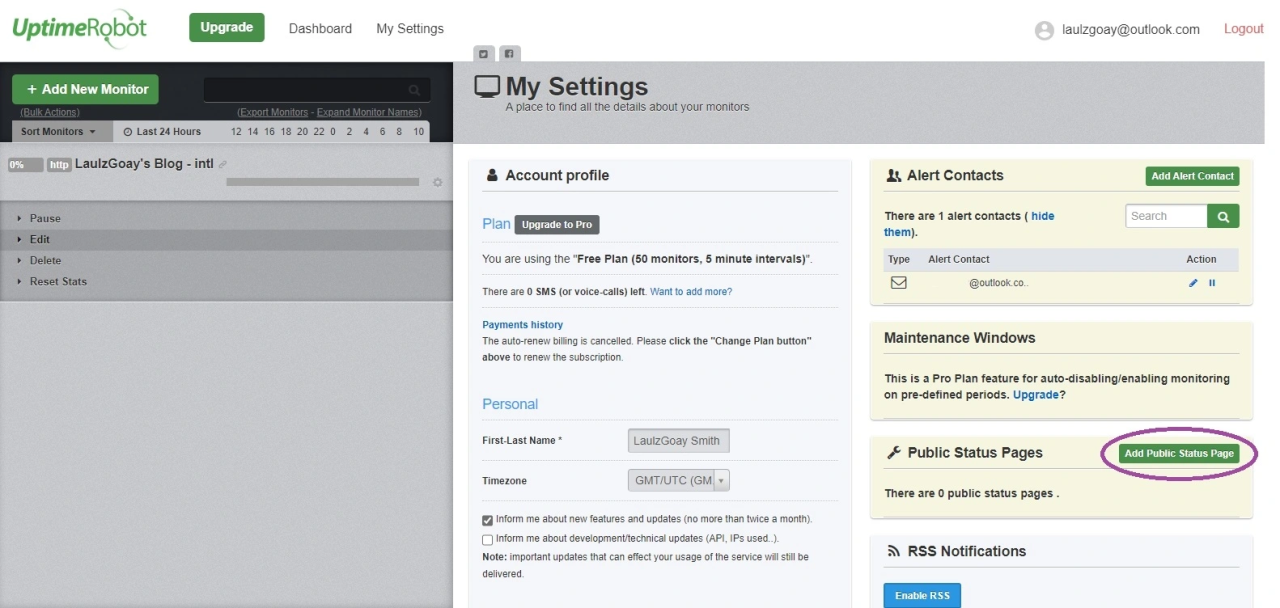The width and height of the screenshot is (1280, 608).
Task: Enable development/technical updates notifications checkbox
Action: pyautogui.click(x=488, y=540)
